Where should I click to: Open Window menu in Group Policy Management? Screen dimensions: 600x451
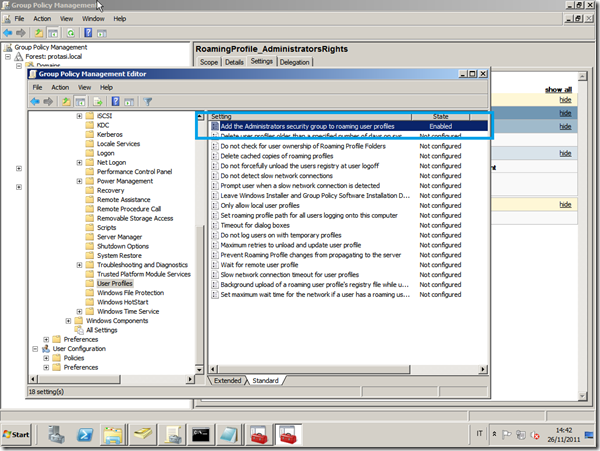[x=93, y=18]
